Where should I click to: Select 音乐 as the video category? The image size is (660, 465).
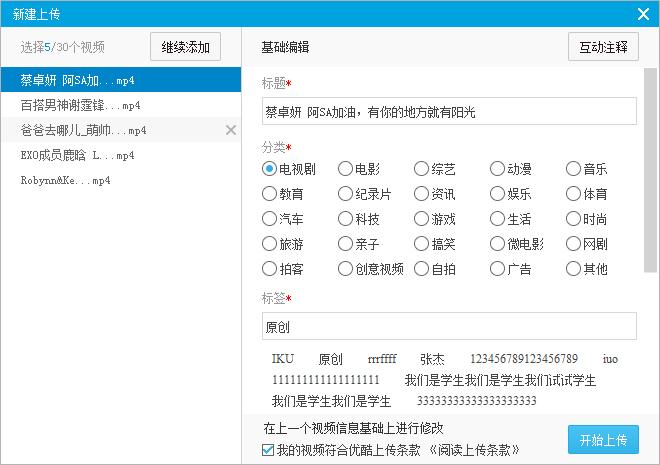coord(573,169)
